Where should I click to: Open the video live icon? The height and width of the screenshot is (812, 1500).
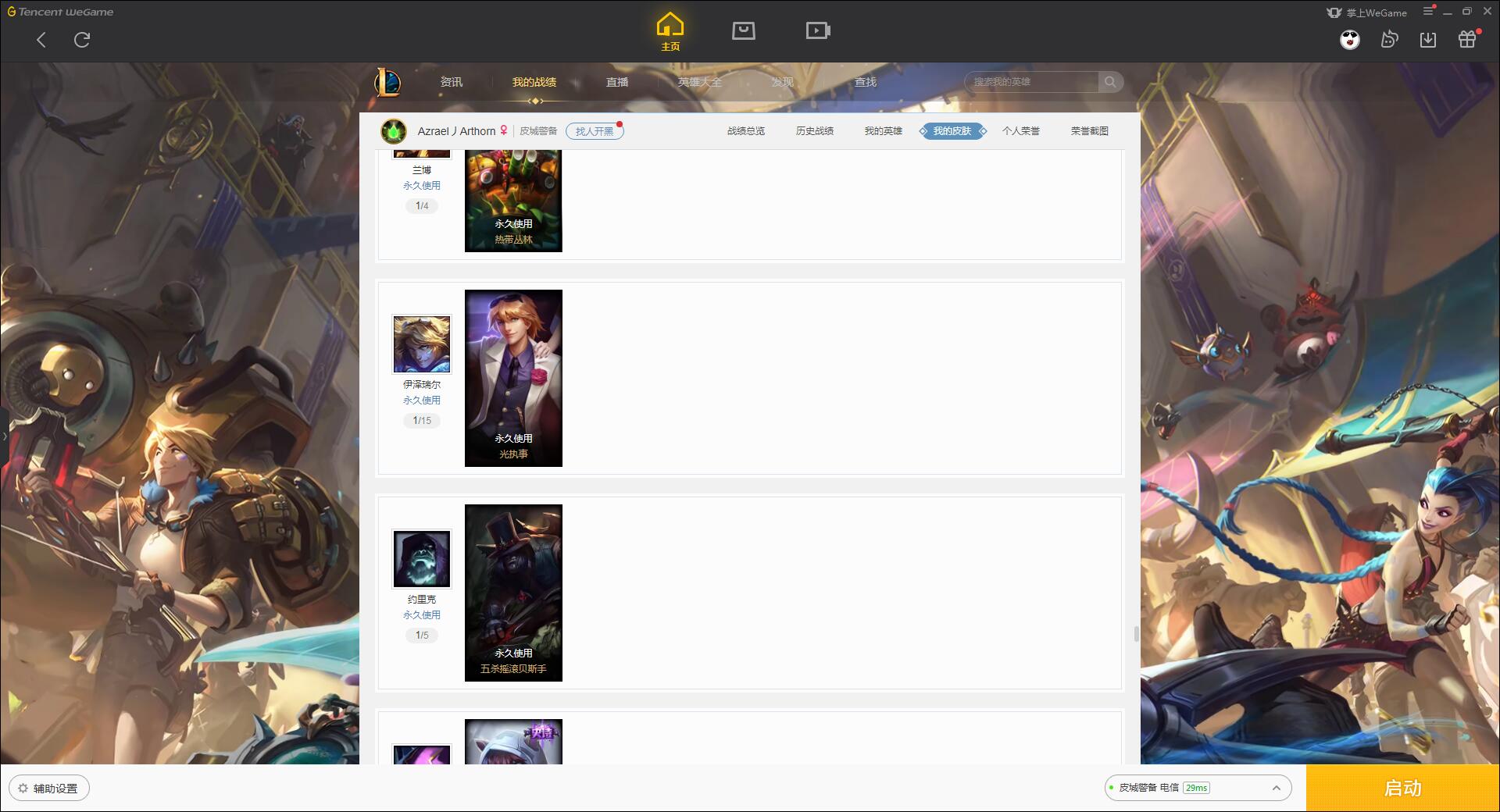pyautogui.click(x=818, y=30)
